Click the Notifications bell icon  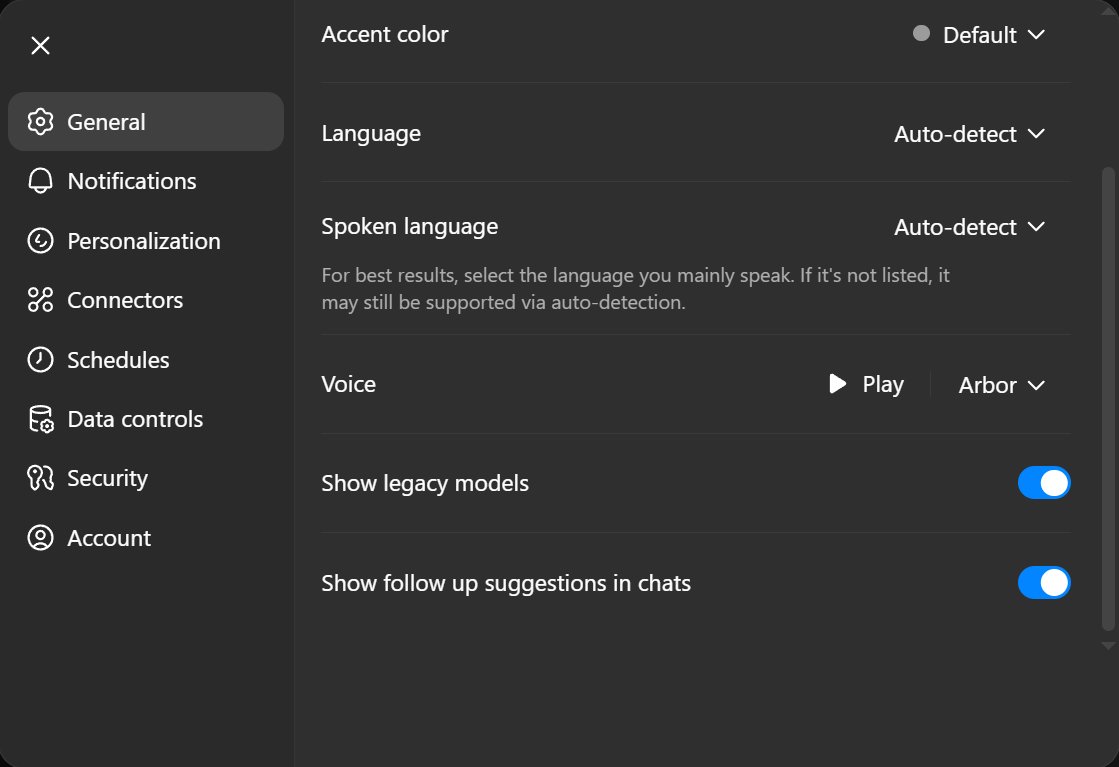(41, 181)
